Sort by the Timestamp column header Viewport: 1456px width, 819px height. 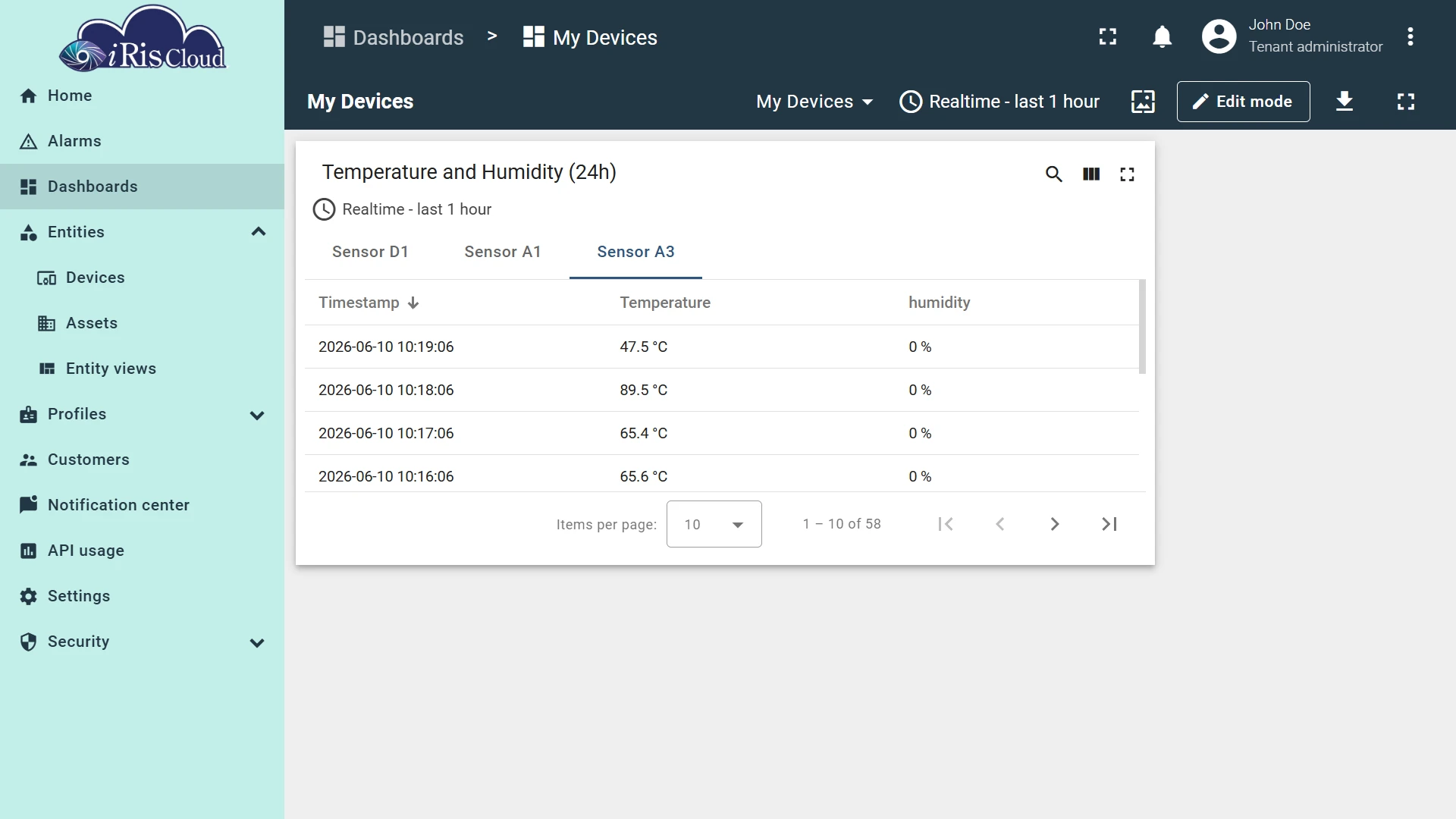pos(369,303)
